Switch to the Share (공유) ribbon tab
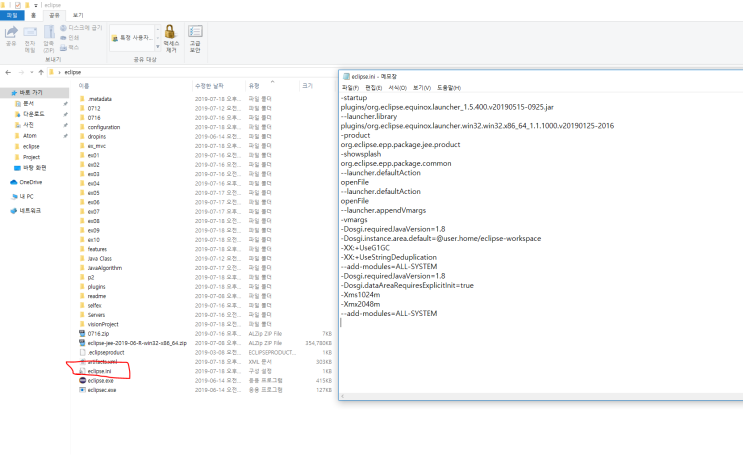The image size is (743, 455). (54, 15)
